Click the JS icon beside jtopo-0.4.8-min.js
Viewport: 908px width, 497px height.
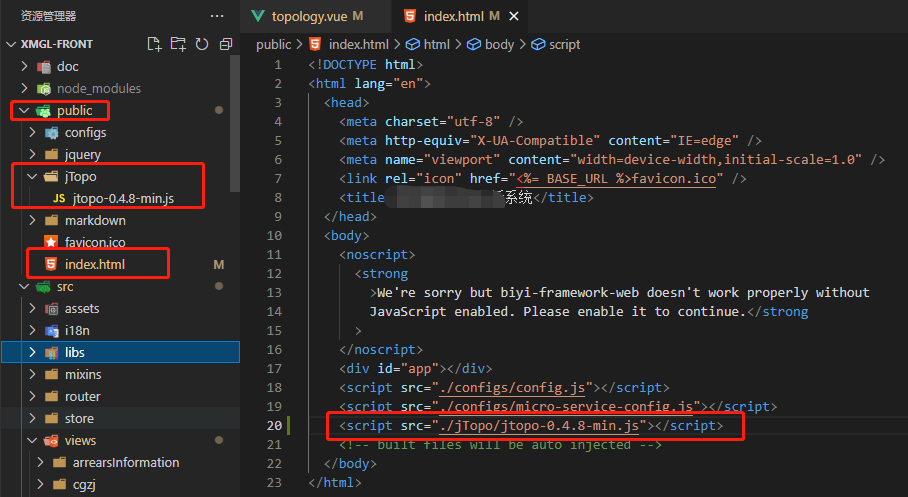(x=59, y=198)
